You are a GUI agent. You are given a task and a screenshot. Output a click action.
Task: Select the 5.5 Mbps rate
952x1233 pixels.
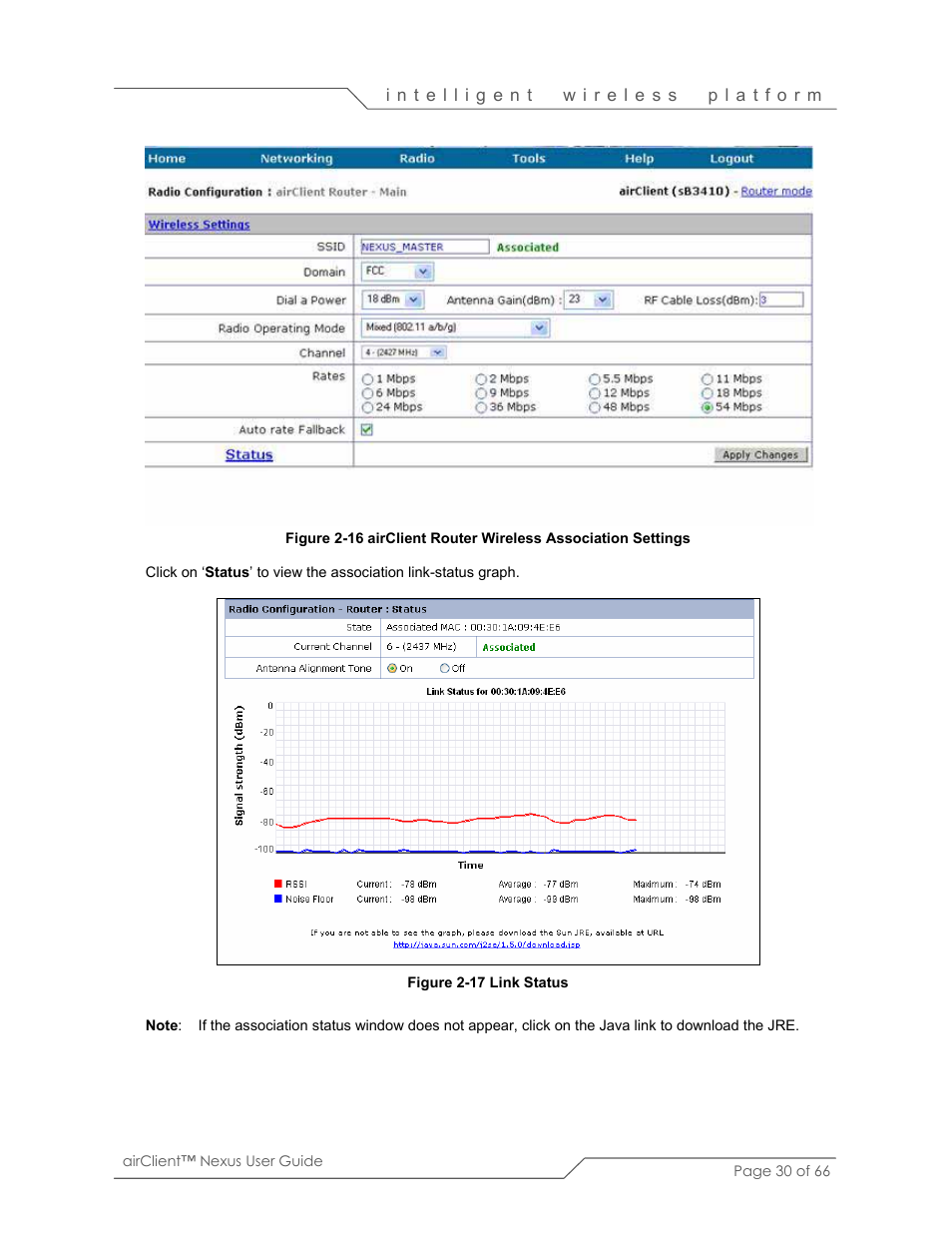[595, 379]
